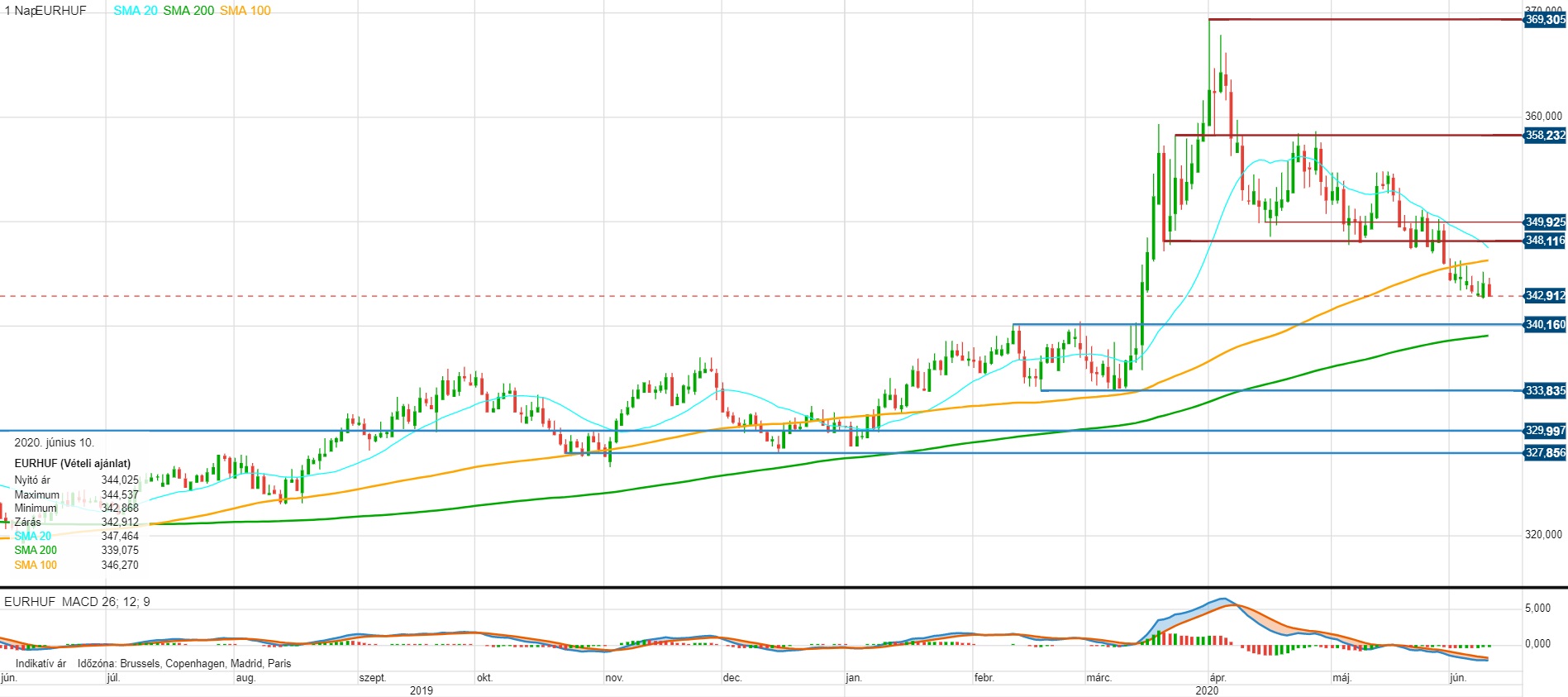Click the Zárás value 342,912
This screenshot has height=697, width=1568.
click(x=120, y=522)
